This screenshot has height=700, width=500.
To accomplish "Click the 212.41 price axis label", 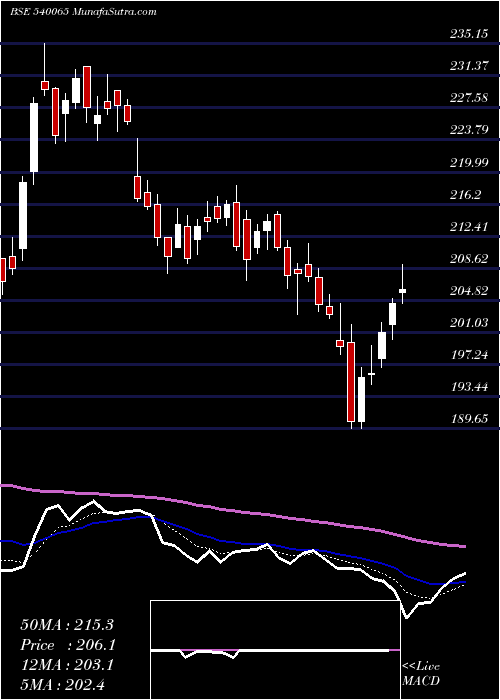I will (469, 227).
